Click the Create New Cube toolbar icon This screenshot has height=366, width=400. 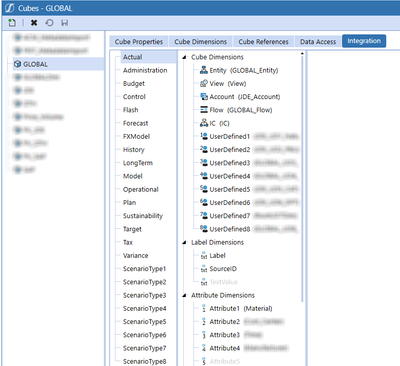12,23
